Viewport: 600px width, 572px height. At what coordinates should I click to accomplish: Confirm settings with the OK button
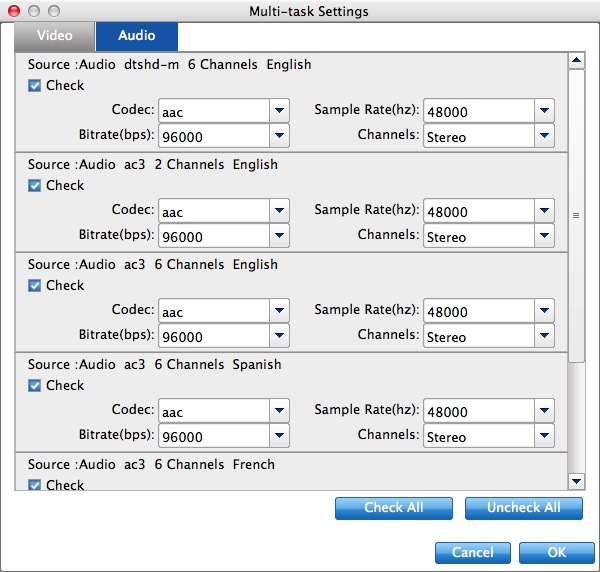pos(557,553)
